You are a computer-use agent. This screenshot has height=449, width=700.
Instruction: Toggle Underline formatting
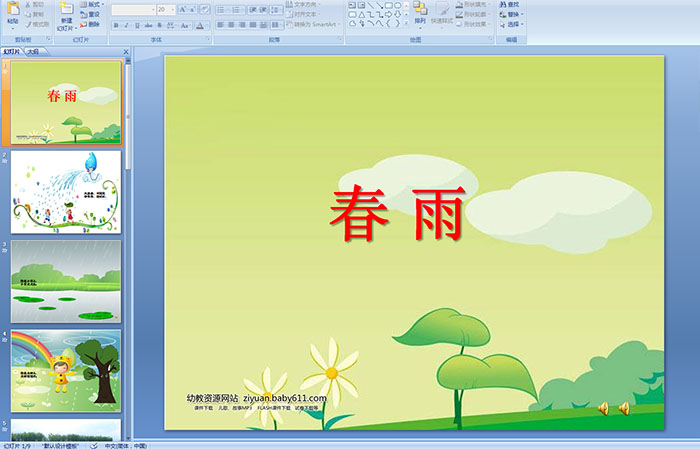pos(137,25)
